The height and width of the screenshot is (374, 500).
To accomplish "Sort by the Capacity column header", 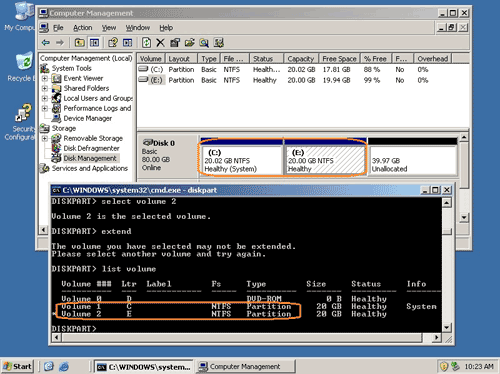I will (x=302, y=59).
